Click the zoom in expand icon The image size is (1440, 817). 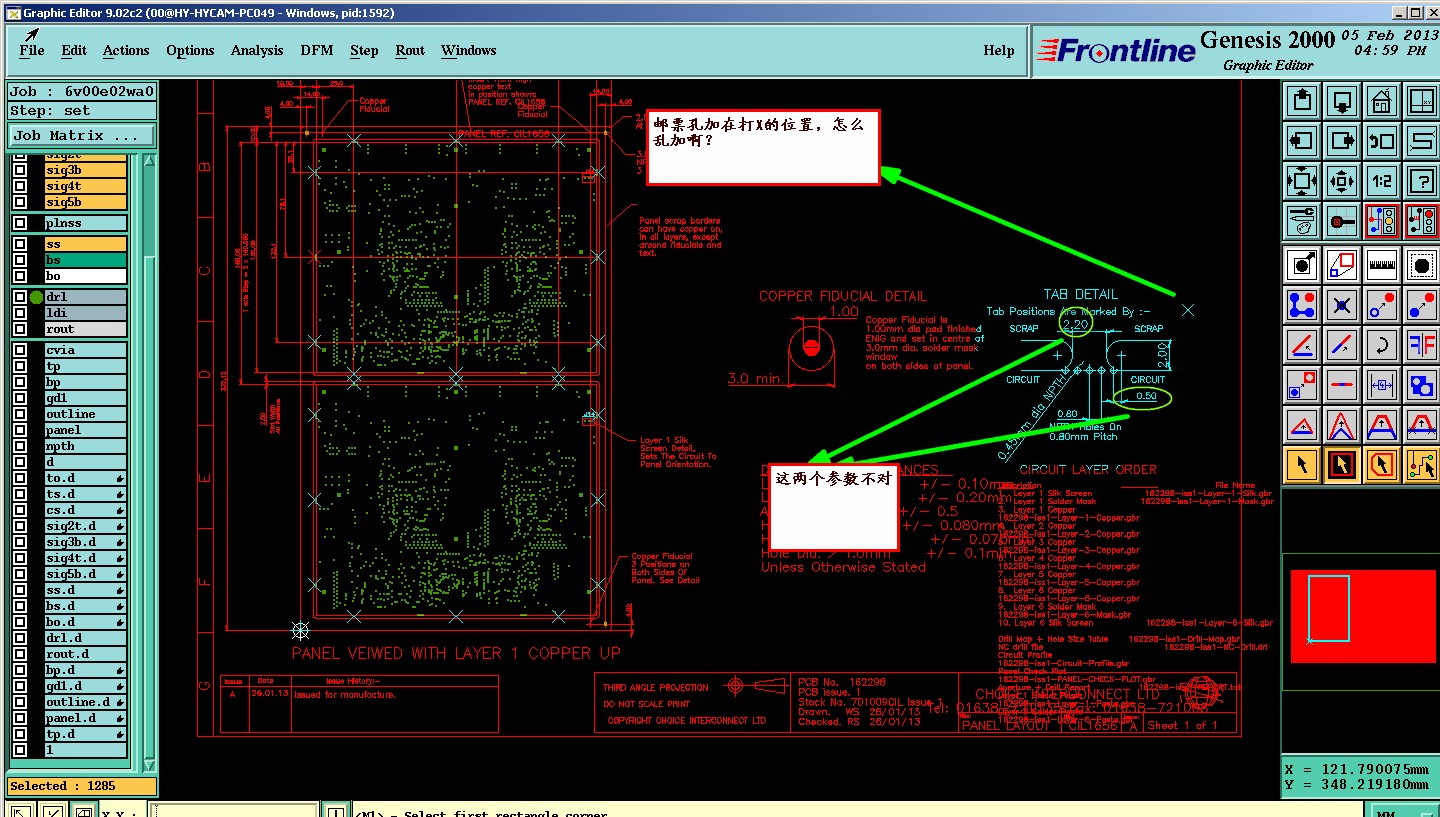point(1302,181)
